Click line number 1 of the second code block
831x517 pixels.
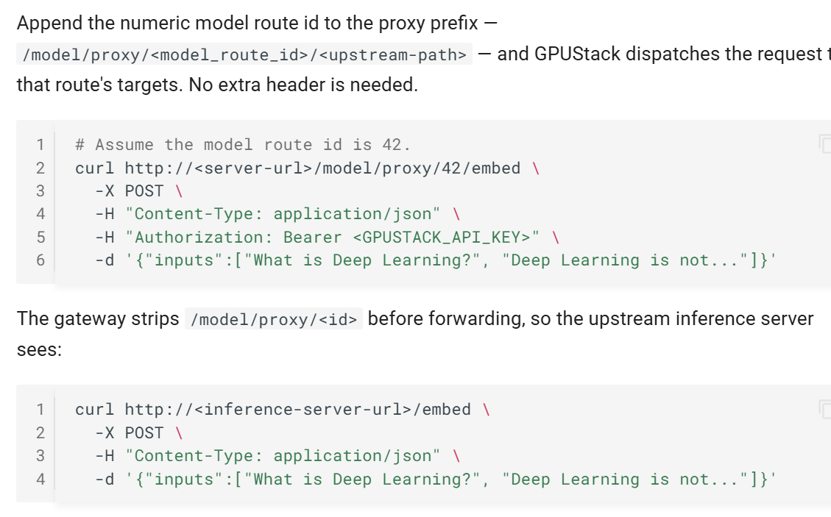pyautogui.click(x=40, y=409)
